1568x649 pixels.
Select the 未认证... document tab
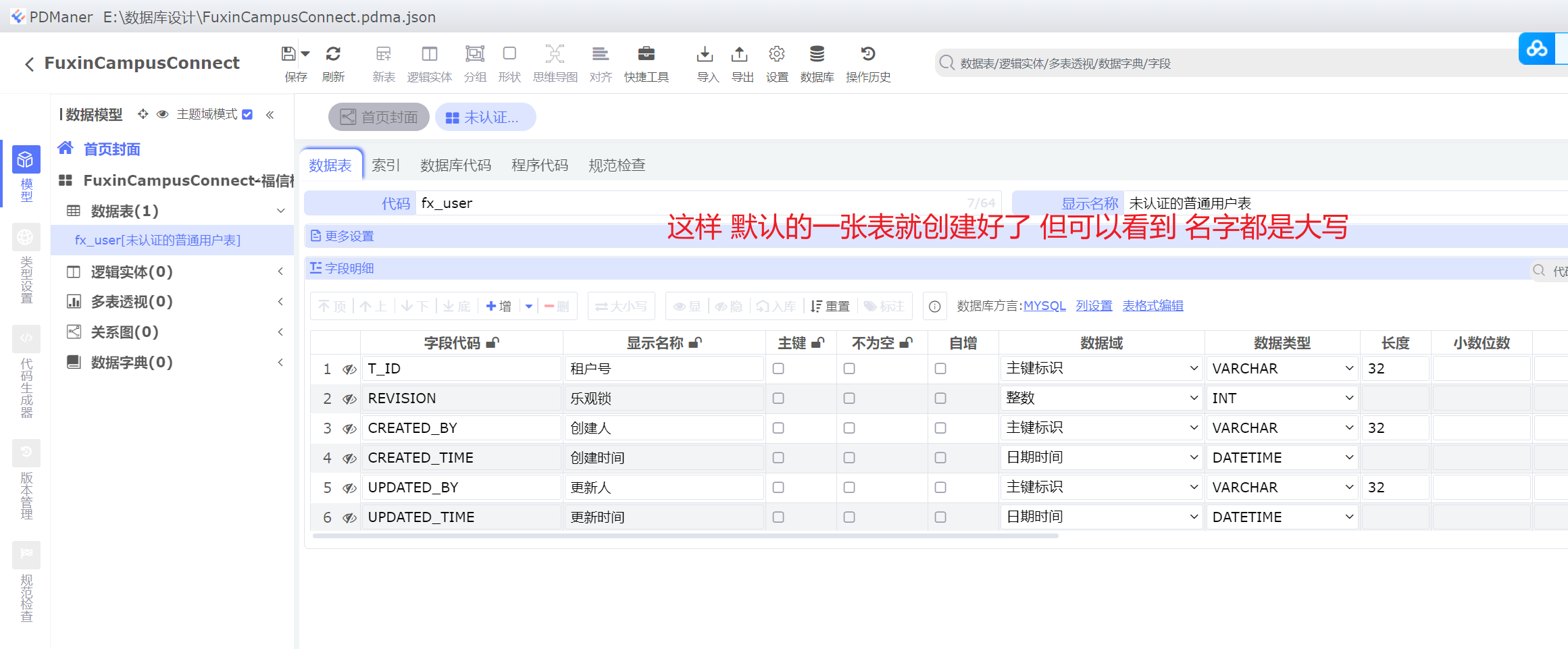(486, 117)
